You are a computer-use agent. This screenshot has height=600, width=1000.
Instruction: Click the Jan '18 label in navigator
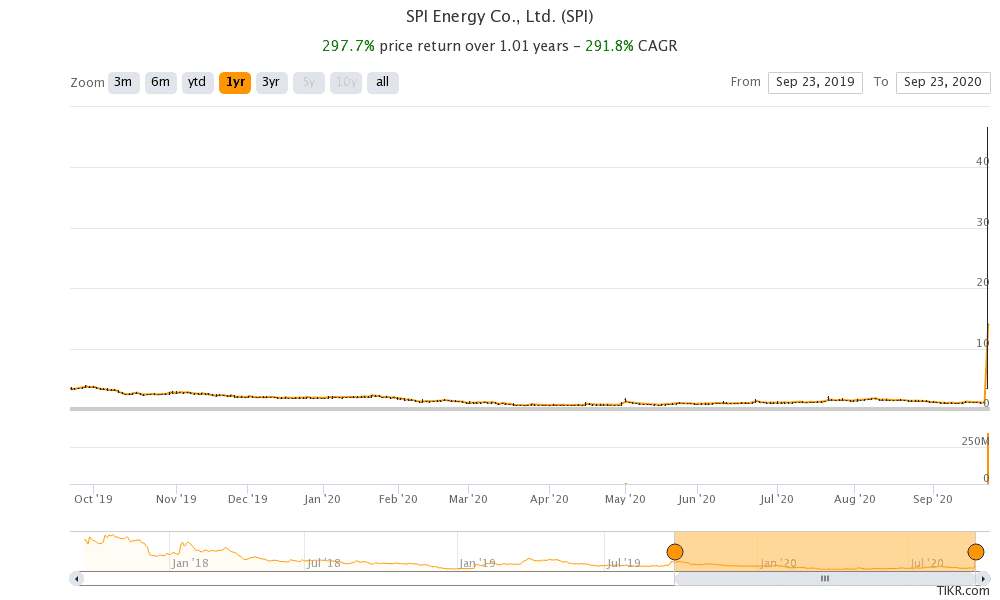(190, 563)
